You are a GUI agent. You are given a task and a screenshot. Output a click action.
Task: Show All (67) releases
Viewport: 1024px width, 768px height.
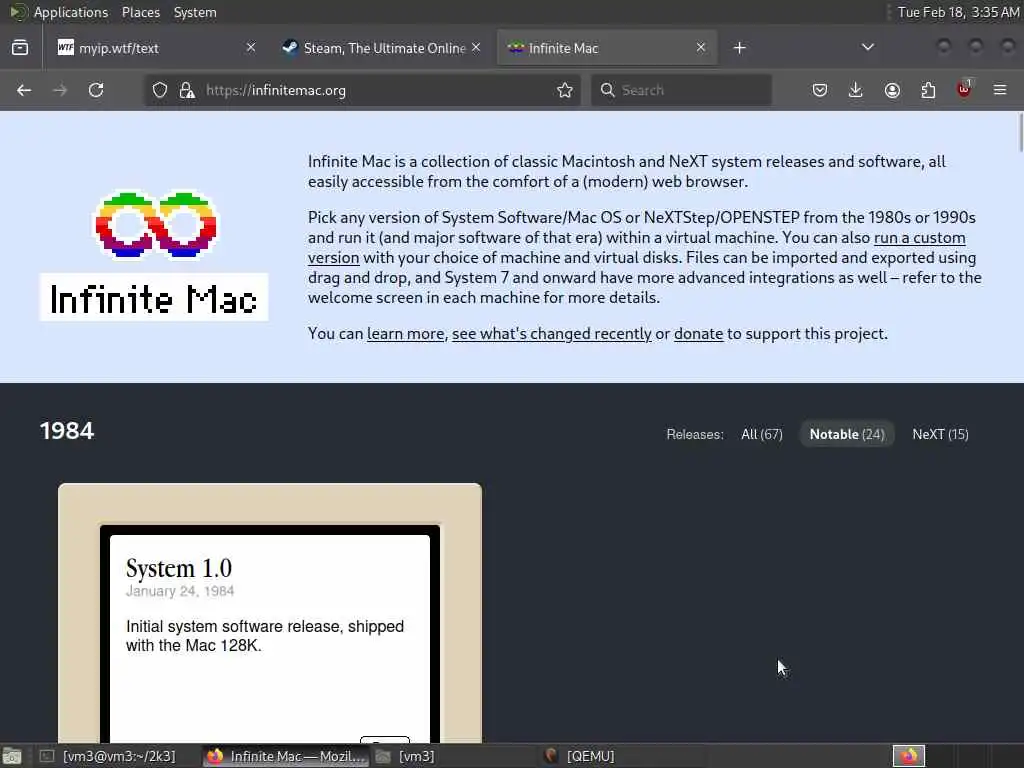[x=761, y=434]
